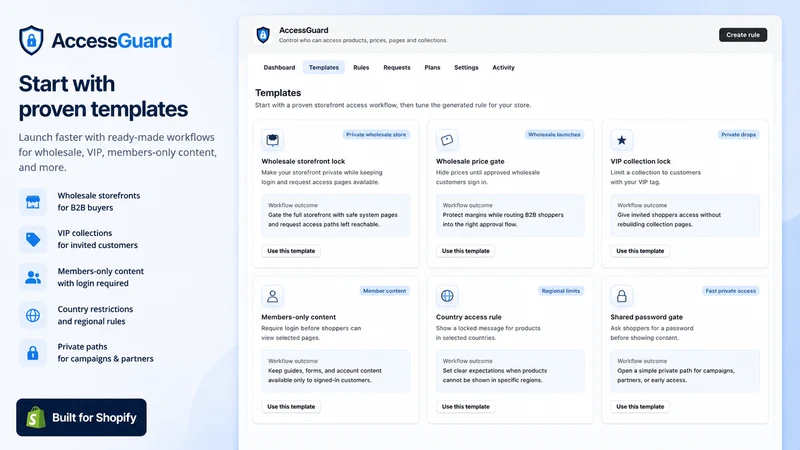The height and width of the screenshot is (450, 800).
Task: Open the Settings tab
Action: pyautogui.click(x=466, y=67)
